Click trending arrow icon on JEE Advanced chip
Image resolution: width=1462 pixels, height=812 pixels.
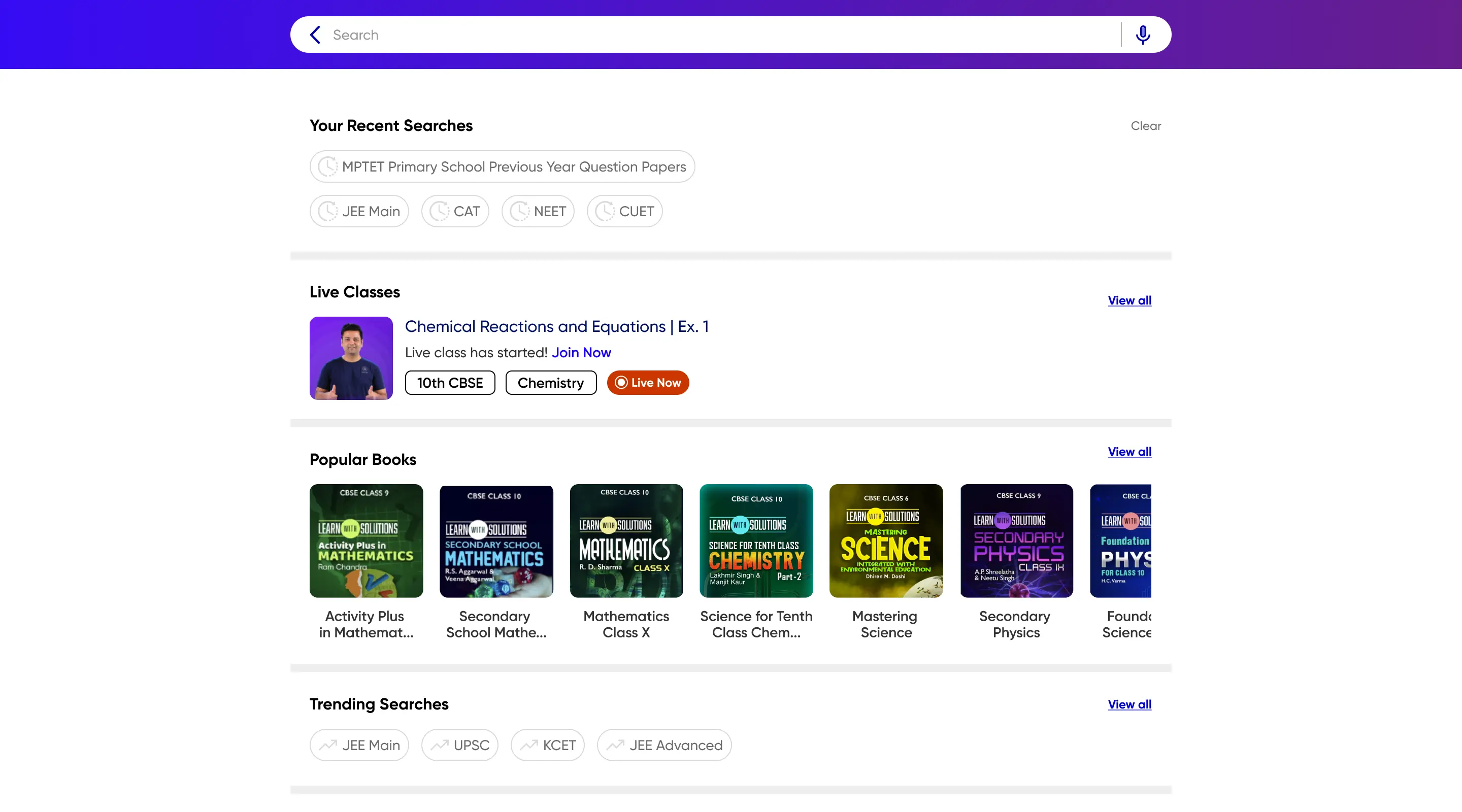click(x=615, y=745)
